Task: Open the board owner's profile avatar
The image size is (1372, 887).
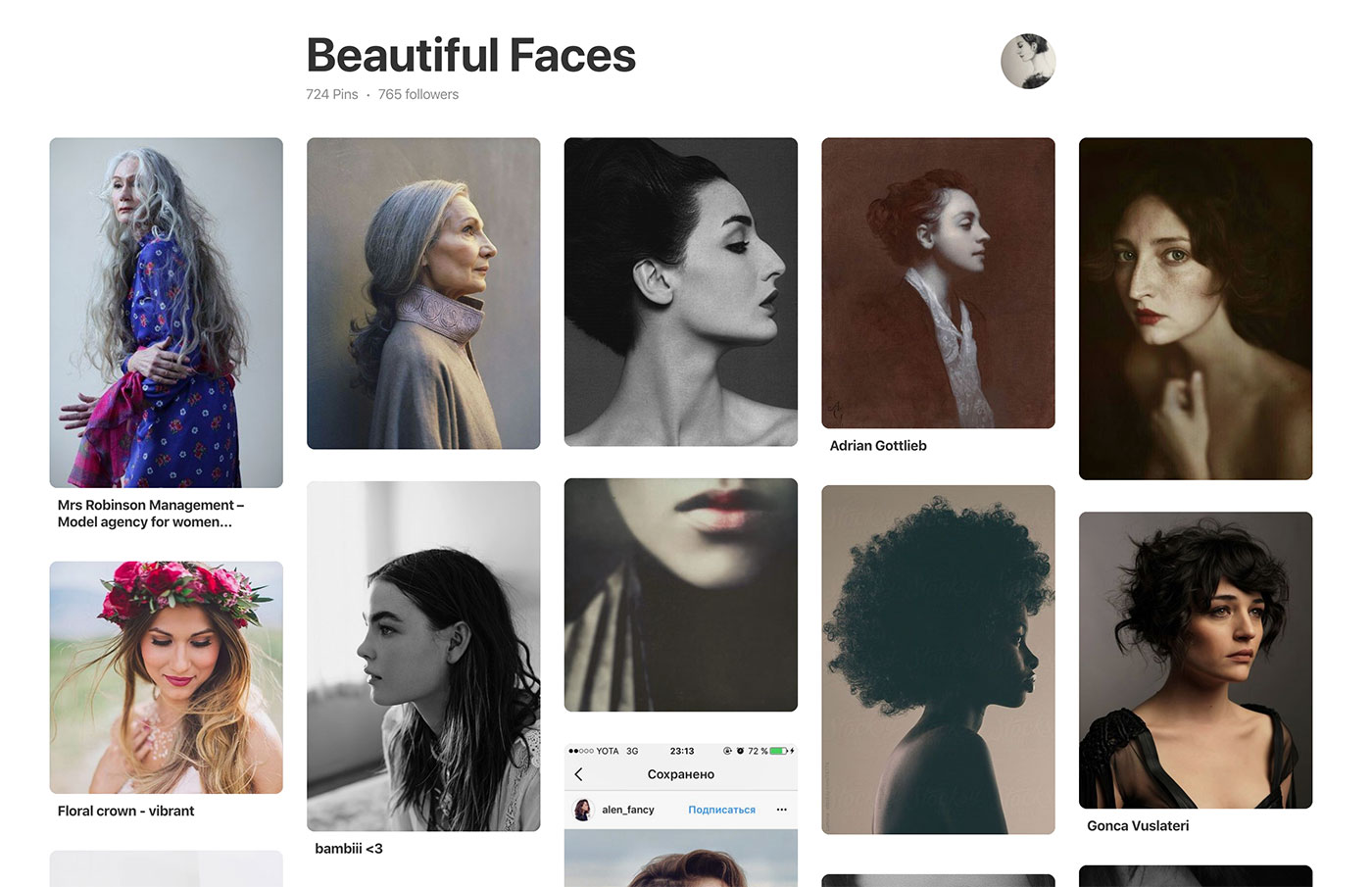Action: pyautogui.click(x=1027, y=61)
